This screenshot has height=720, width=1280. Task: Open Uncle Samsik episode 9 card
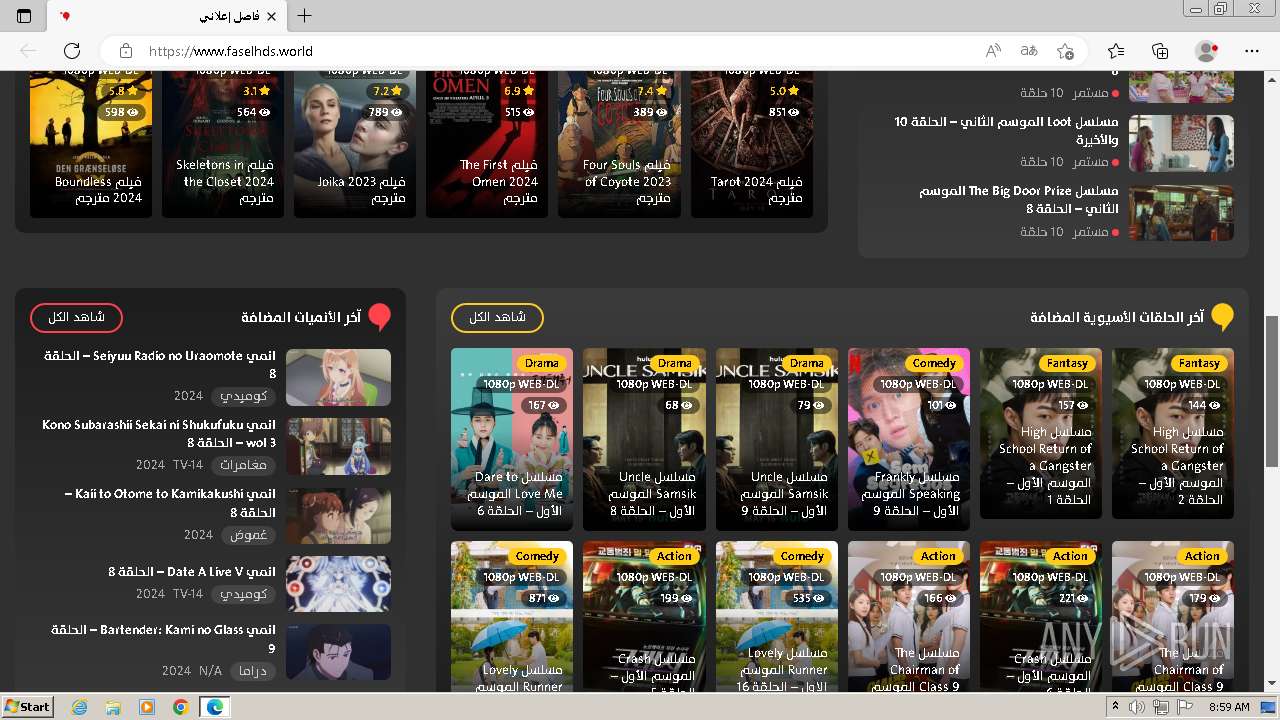click(x=776, y=439)
